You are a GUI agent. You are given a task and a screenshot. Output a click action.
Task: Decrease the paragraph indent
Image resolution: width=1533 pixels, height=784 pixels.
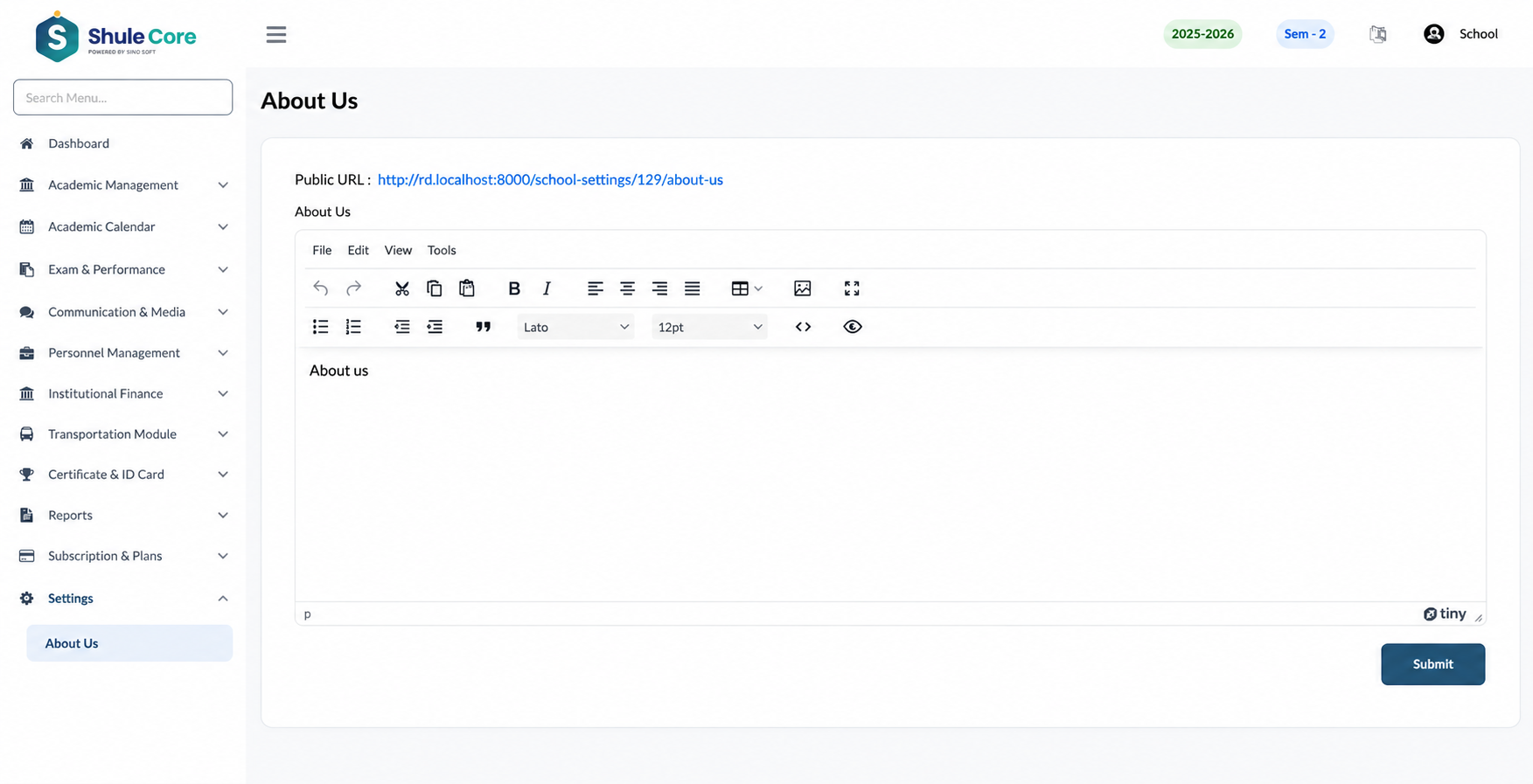pyautogui.click(x=402, y=327)
